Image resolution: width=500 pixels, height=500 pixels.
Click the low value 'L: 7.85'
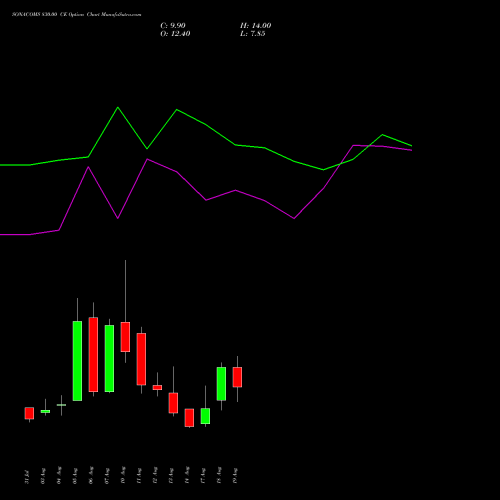(253, 34)
